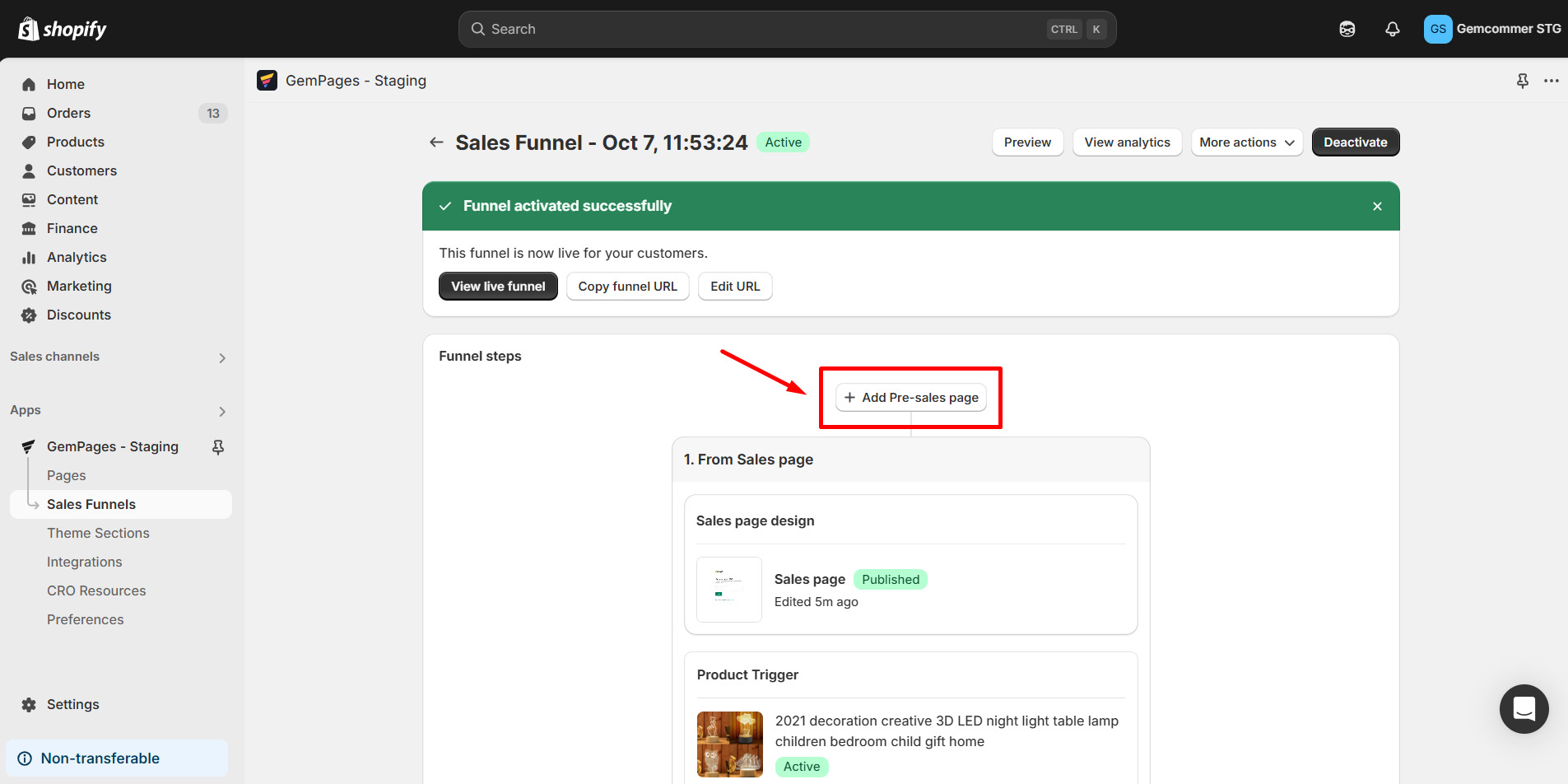This screenshot has width=1568, height=784.
Task: Click the Analytics icon in the sidebar
Action: pyautogui.click(x=28, y=257)
